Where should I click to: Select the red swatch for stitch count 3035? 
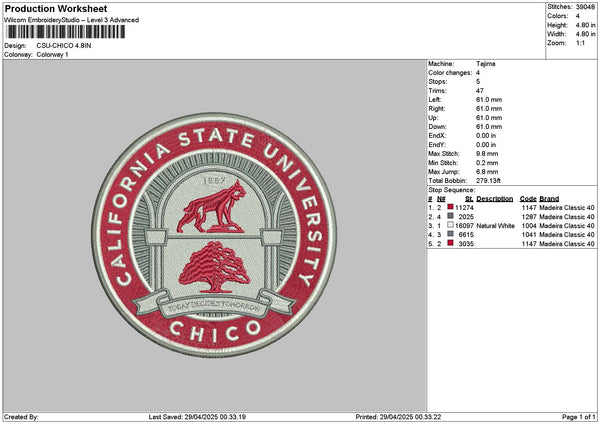click(x=450, y=243)
